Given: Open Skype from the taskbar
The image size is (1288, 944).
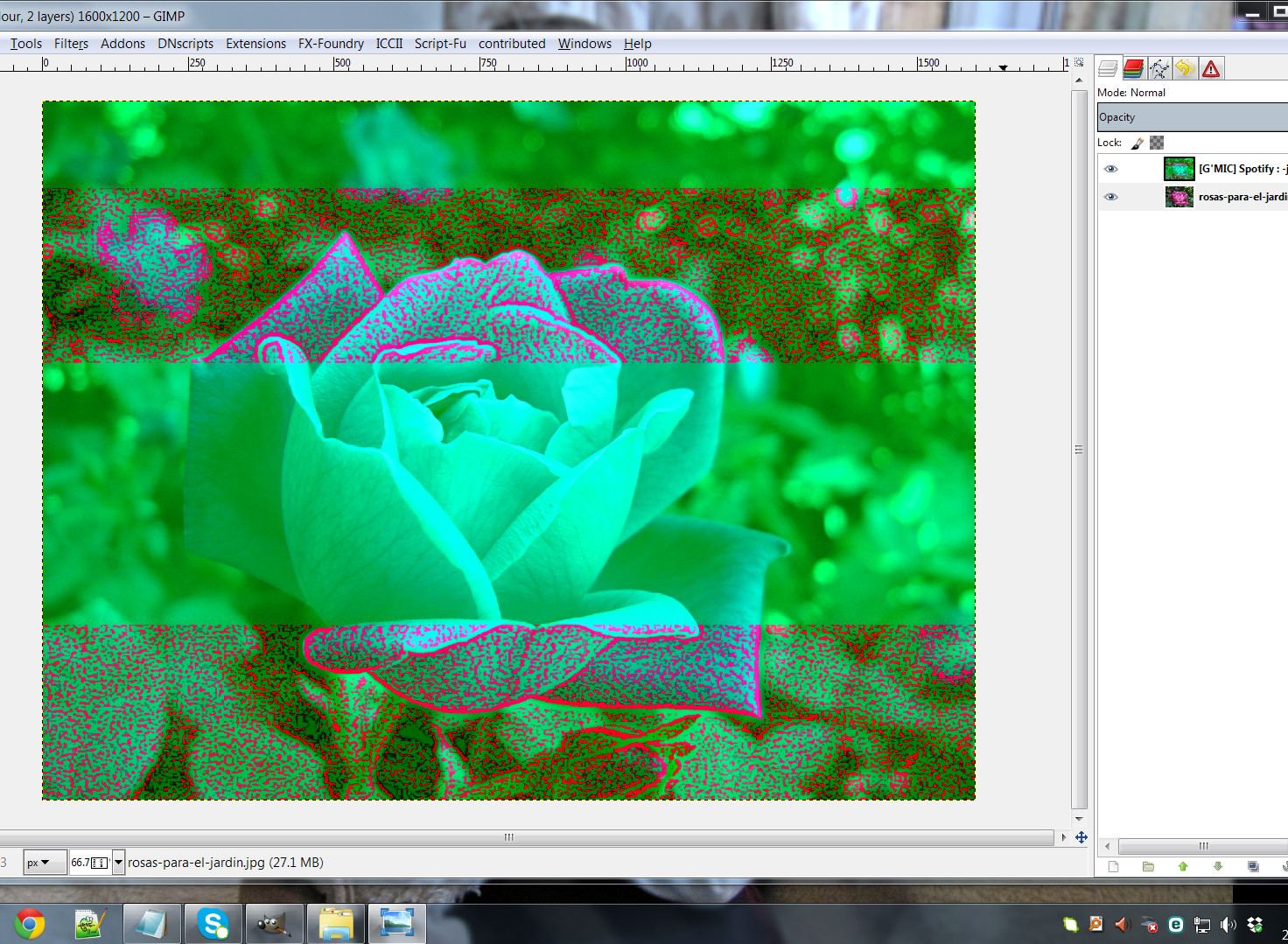Looking at the screenshot, I should [x=213, y=924].
